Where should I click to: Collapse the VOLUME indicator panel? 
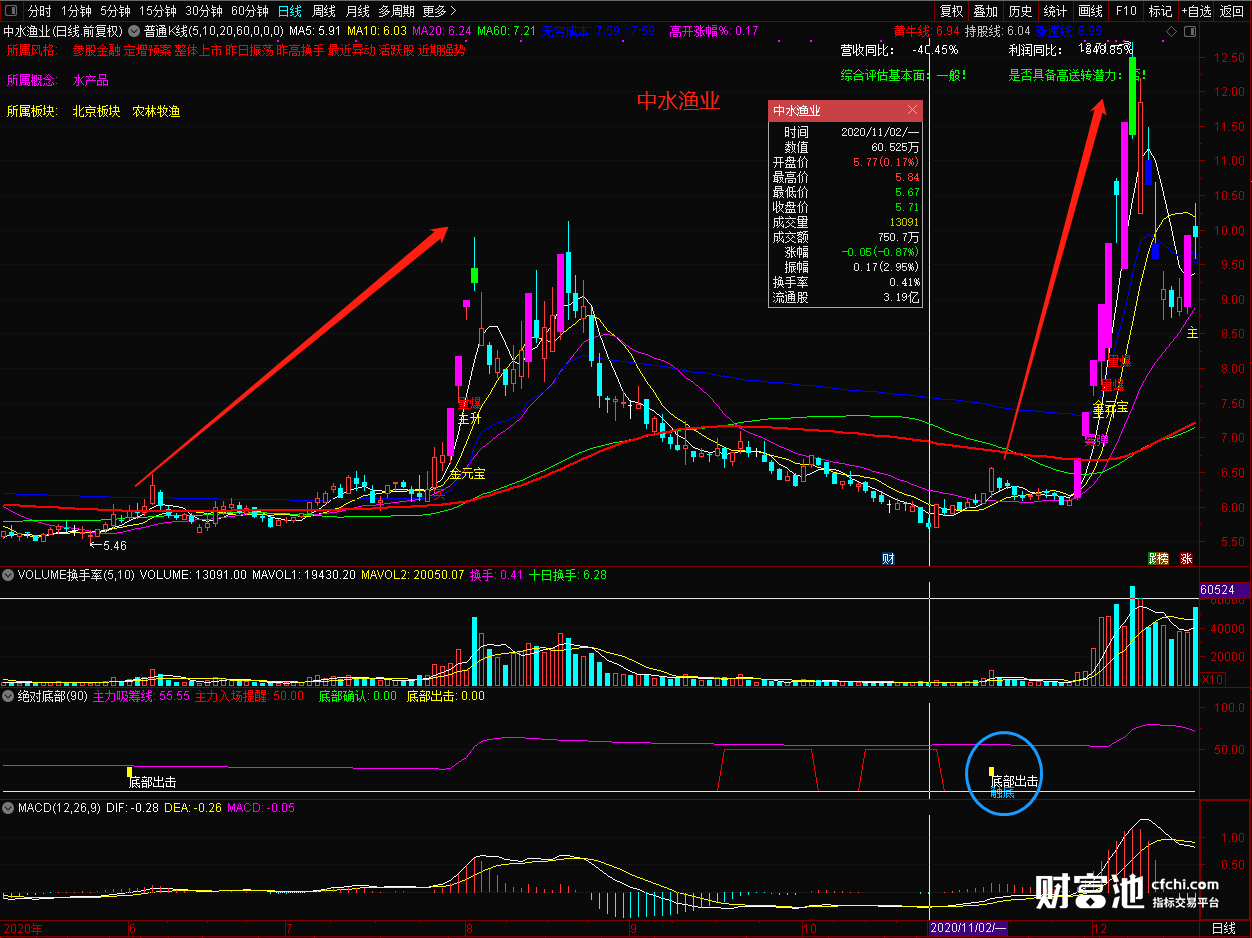tap(8, 575)
